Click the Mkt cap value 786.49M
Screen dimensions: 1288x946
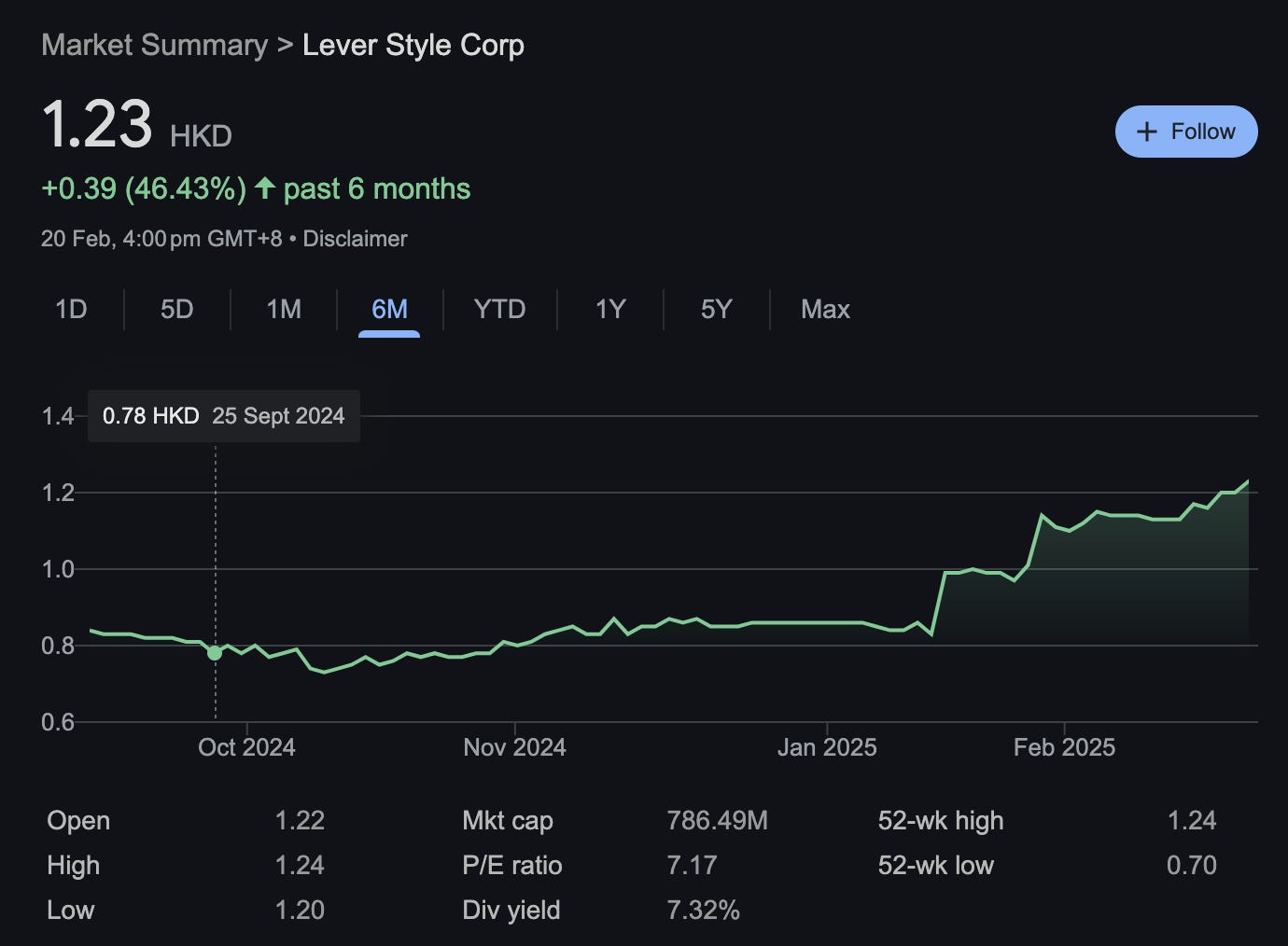tap(717, 821)
